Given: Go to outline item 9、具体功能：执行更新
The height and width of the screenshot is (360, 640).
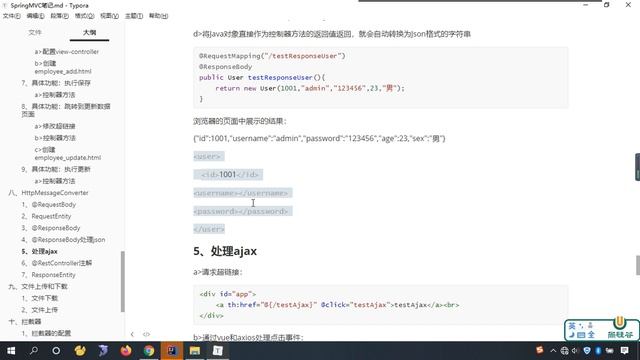Looking at the screenshot, I should click(x=56, y=169).
